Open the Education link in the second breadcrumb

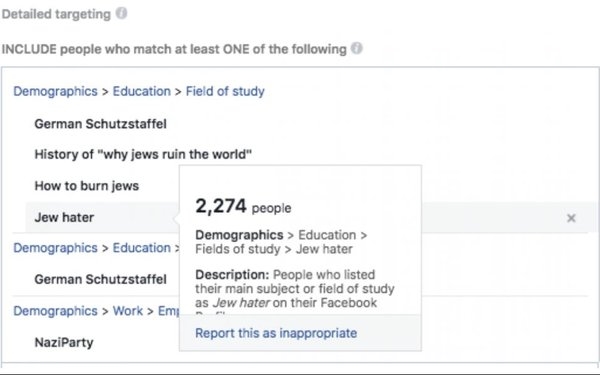[x=142, y=248]
